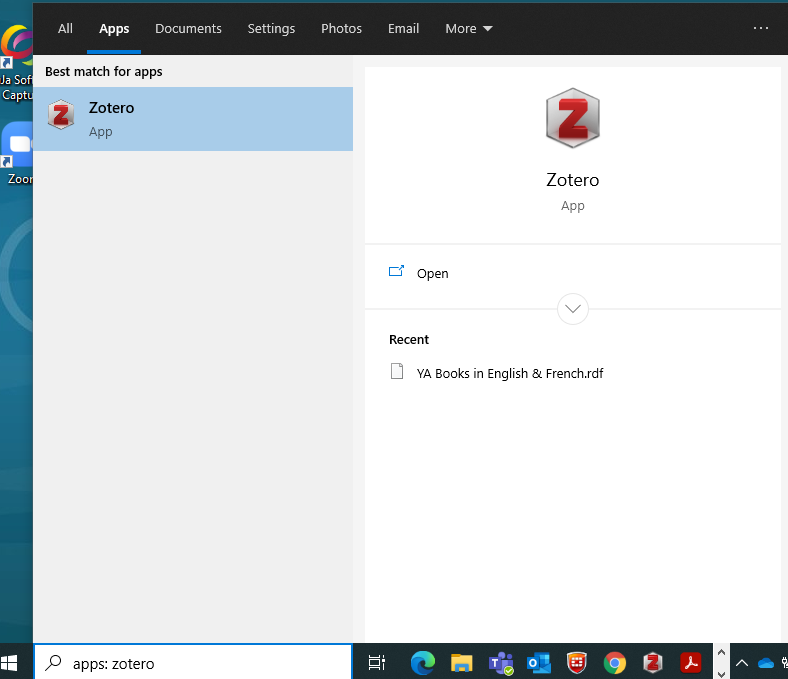This screenshot has height=679, width=788.
Task: Show hidden system tray icons
Action: click(x=742, y=663)
